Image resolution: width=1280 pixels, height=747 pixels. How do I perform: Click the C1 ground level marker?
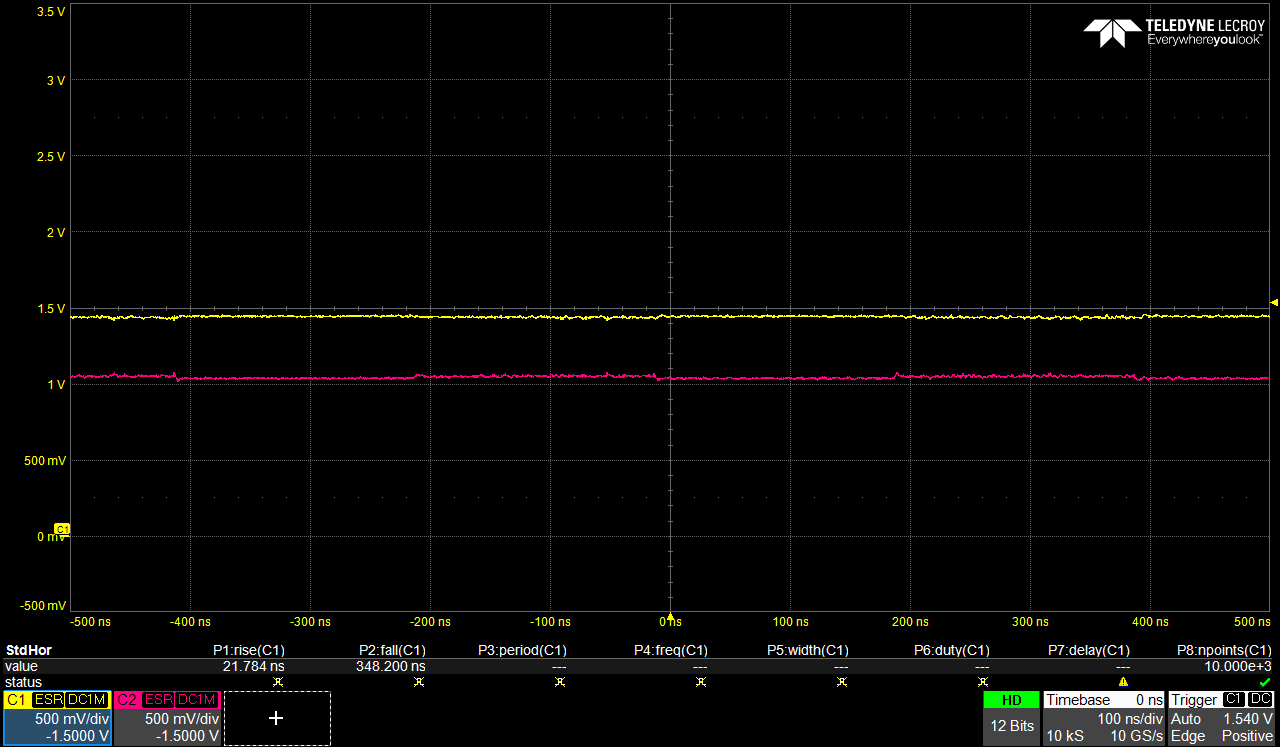click(61, 528)
